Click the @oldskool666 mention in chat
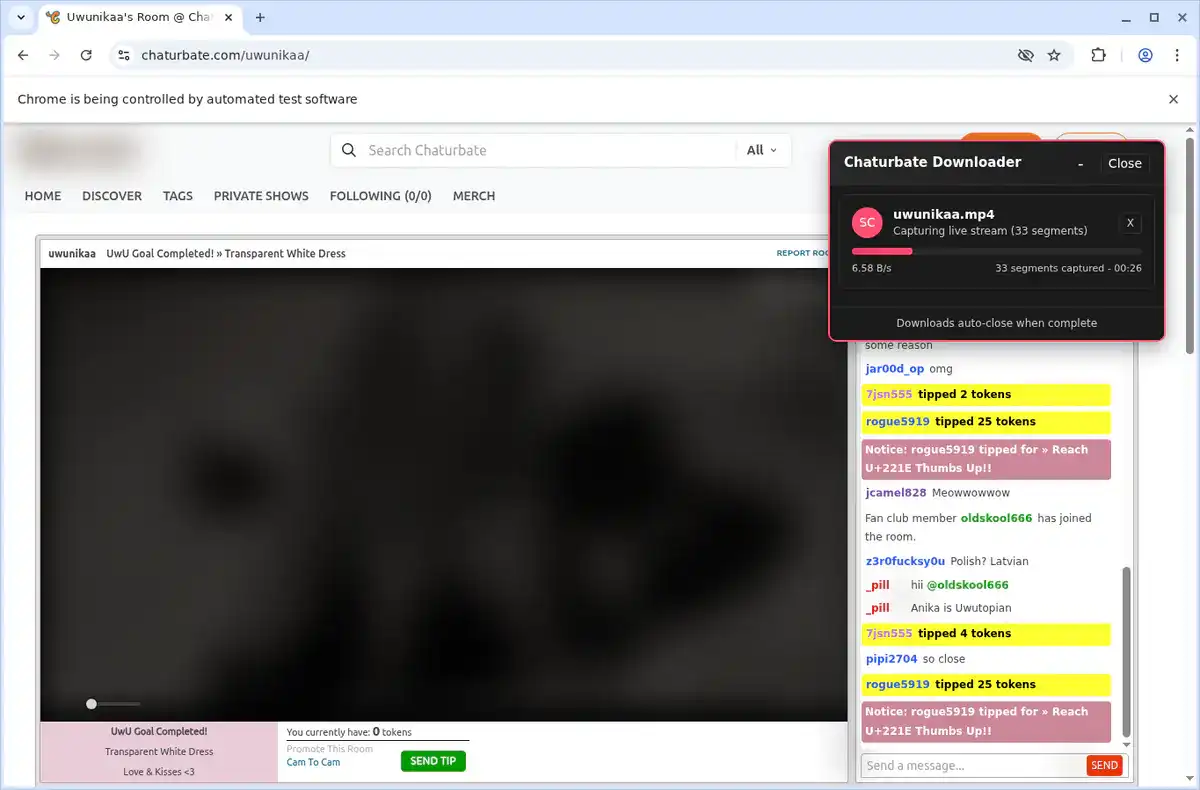Viewport: 1200px width, 790px height. [x=968, y=585]
